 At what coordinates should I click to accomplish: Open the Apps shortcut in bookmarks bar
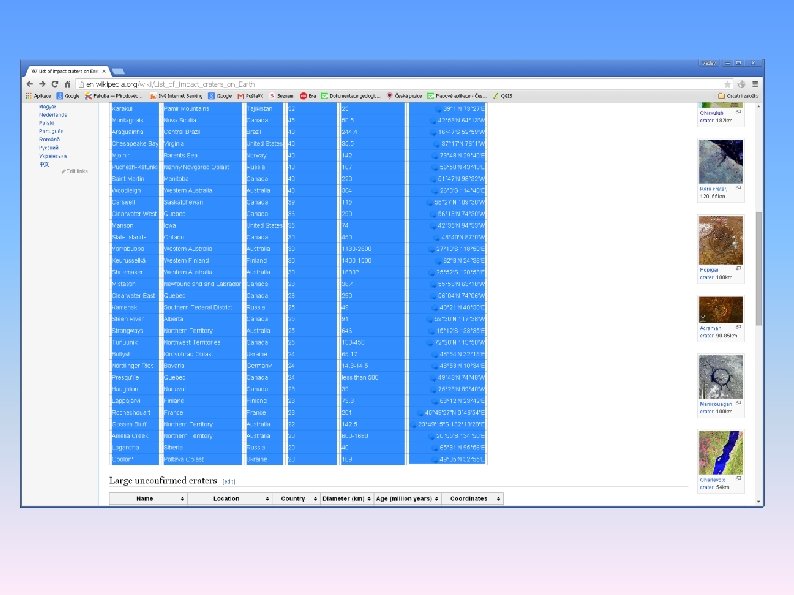[x=39, y=96]
